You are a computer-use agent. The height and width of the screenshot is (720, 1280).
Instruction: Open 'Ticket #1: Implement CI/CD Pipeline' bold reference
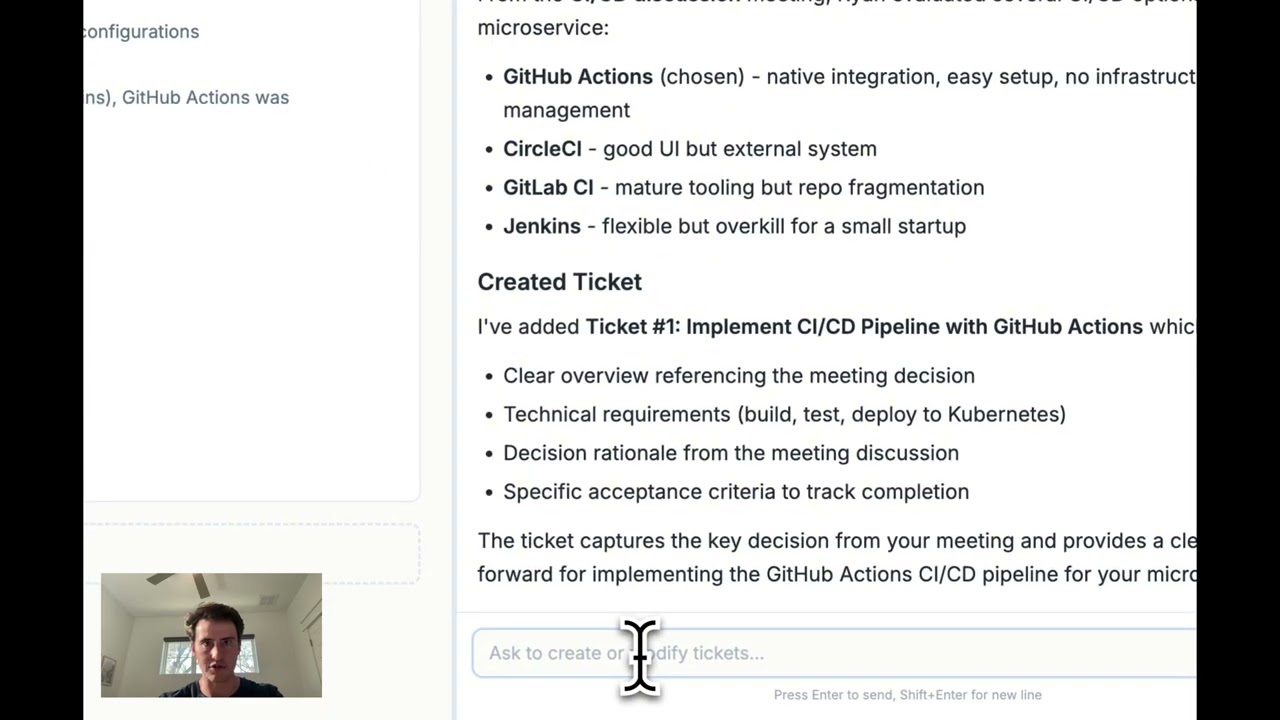point(864,327)
